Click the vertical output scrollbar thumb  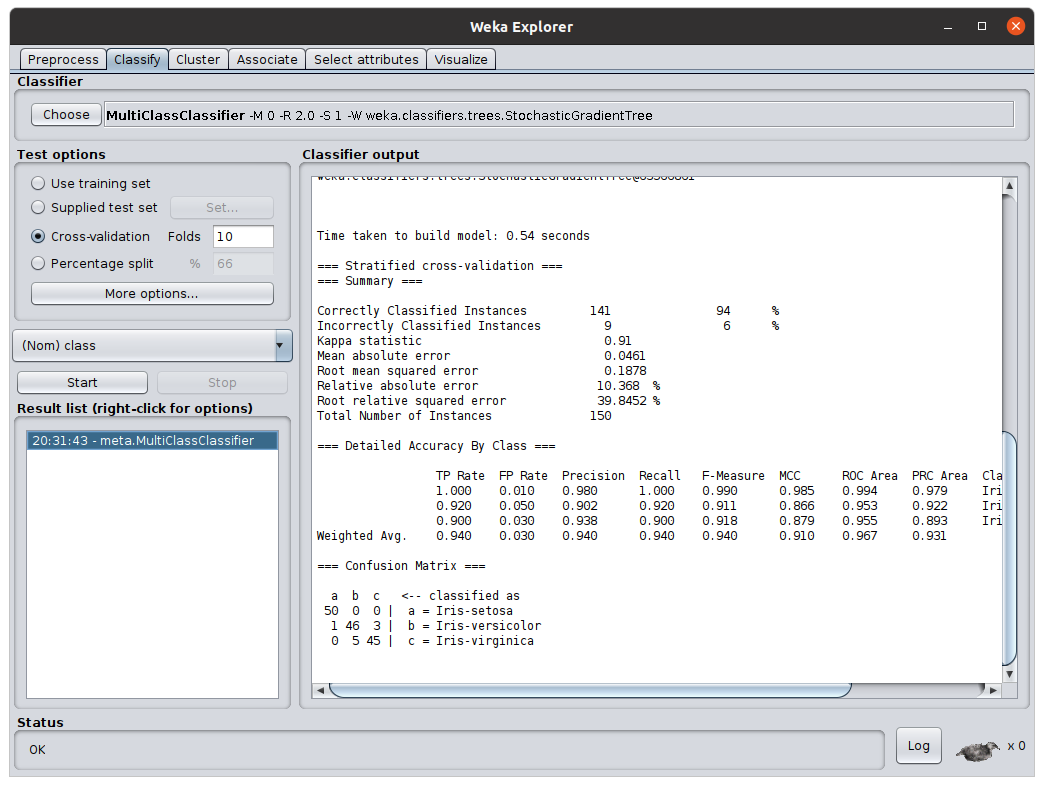pyautogui.click(x=1009, y=548)
